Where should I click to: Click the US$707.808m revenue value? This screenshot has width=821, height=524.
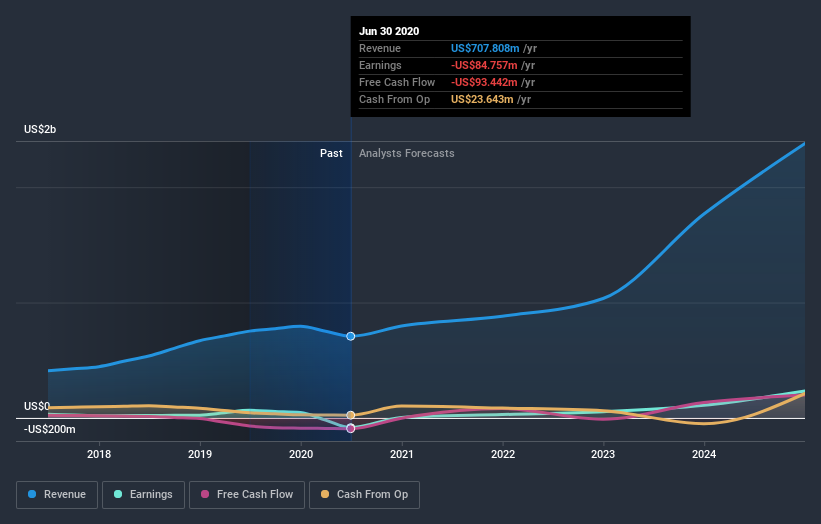tap(485, 48)
